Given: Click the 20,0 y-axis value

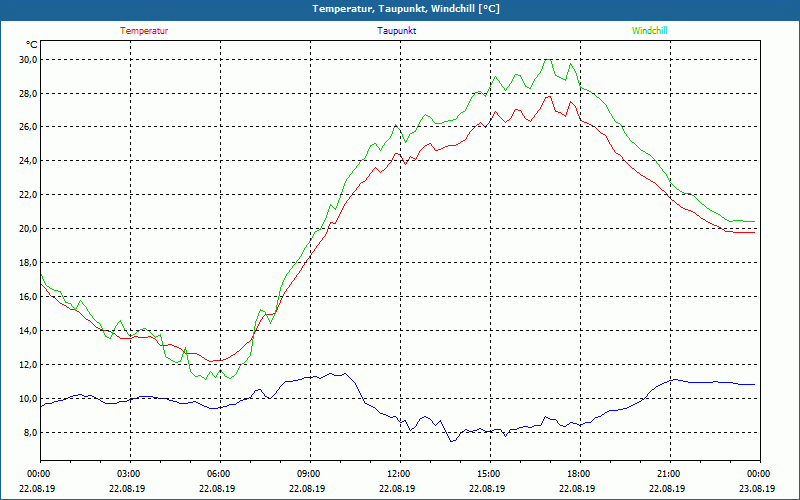Looking at the screenshot, I should click(x=29, y=229).
